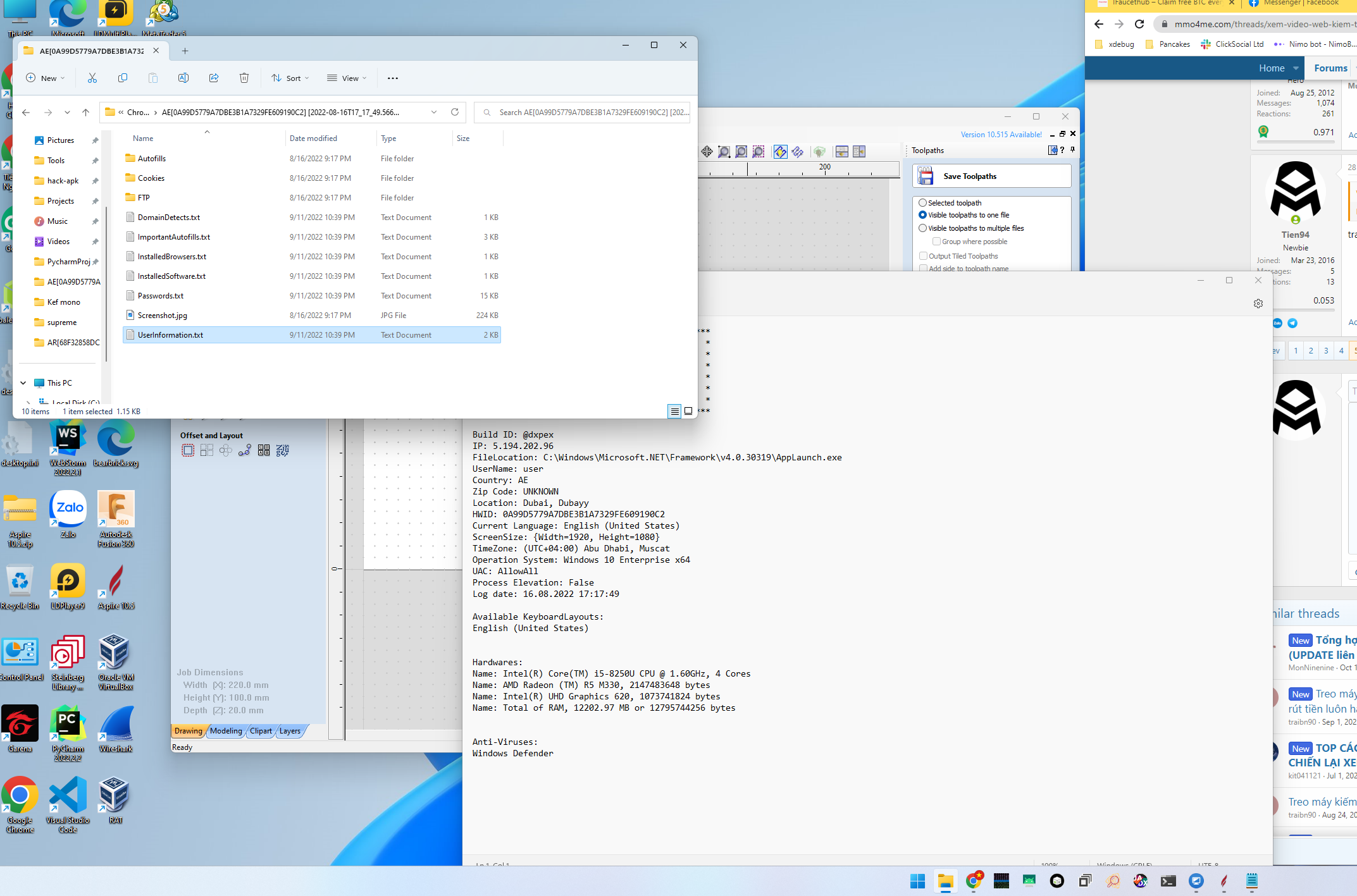Select the Screenshot.jpg file row
This screenshot has width=1357, height=896.
point(312,316)
